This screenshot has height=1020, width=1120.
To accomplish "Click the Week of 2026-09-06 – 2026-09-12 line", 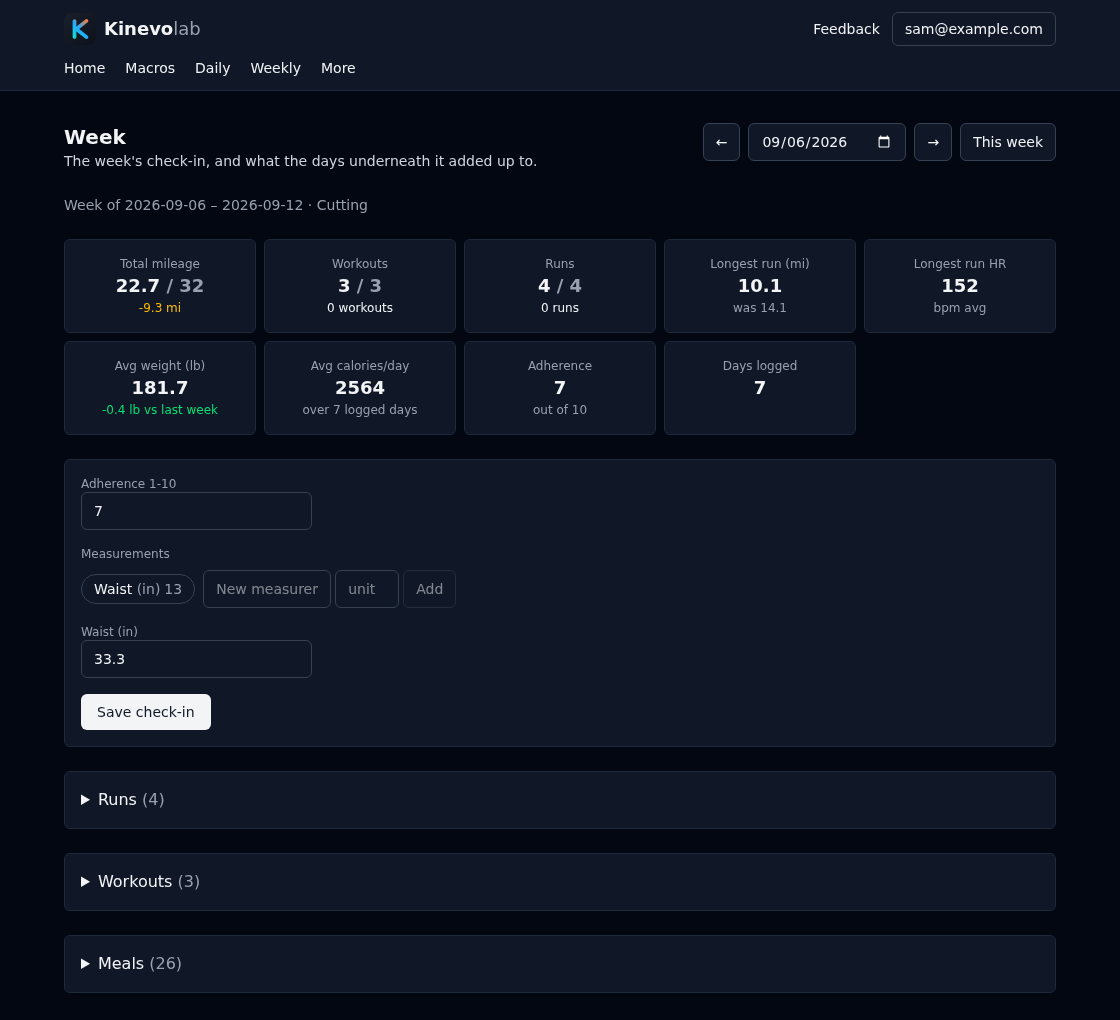I will pos(216,206).
